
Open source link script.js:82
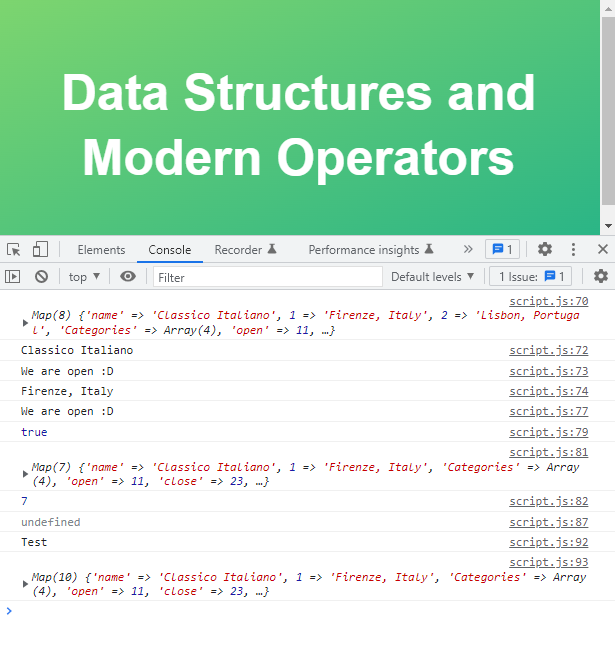tap(549, 501)
